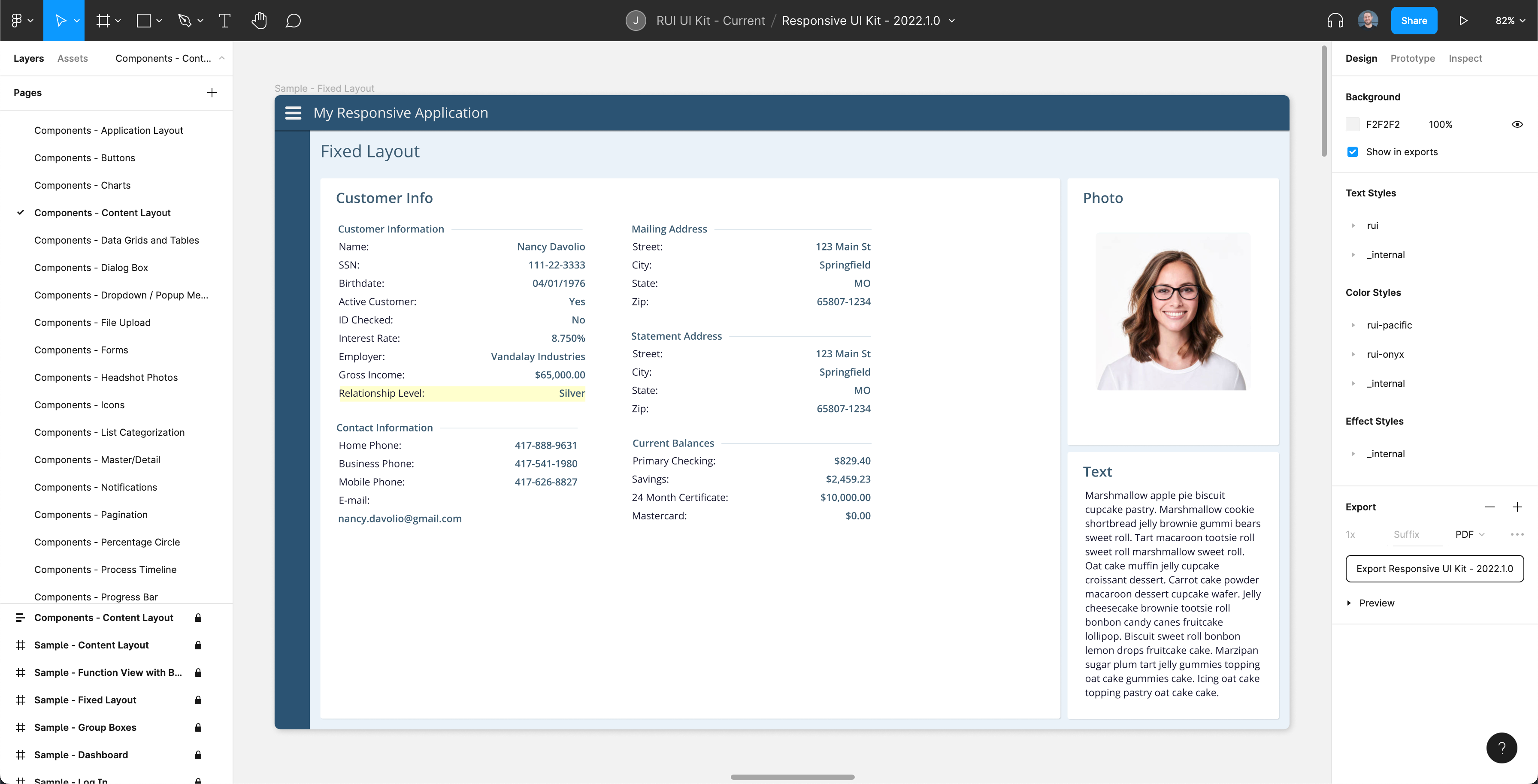Expand the rui-pacific color styles

click(x=1353, y=325)
